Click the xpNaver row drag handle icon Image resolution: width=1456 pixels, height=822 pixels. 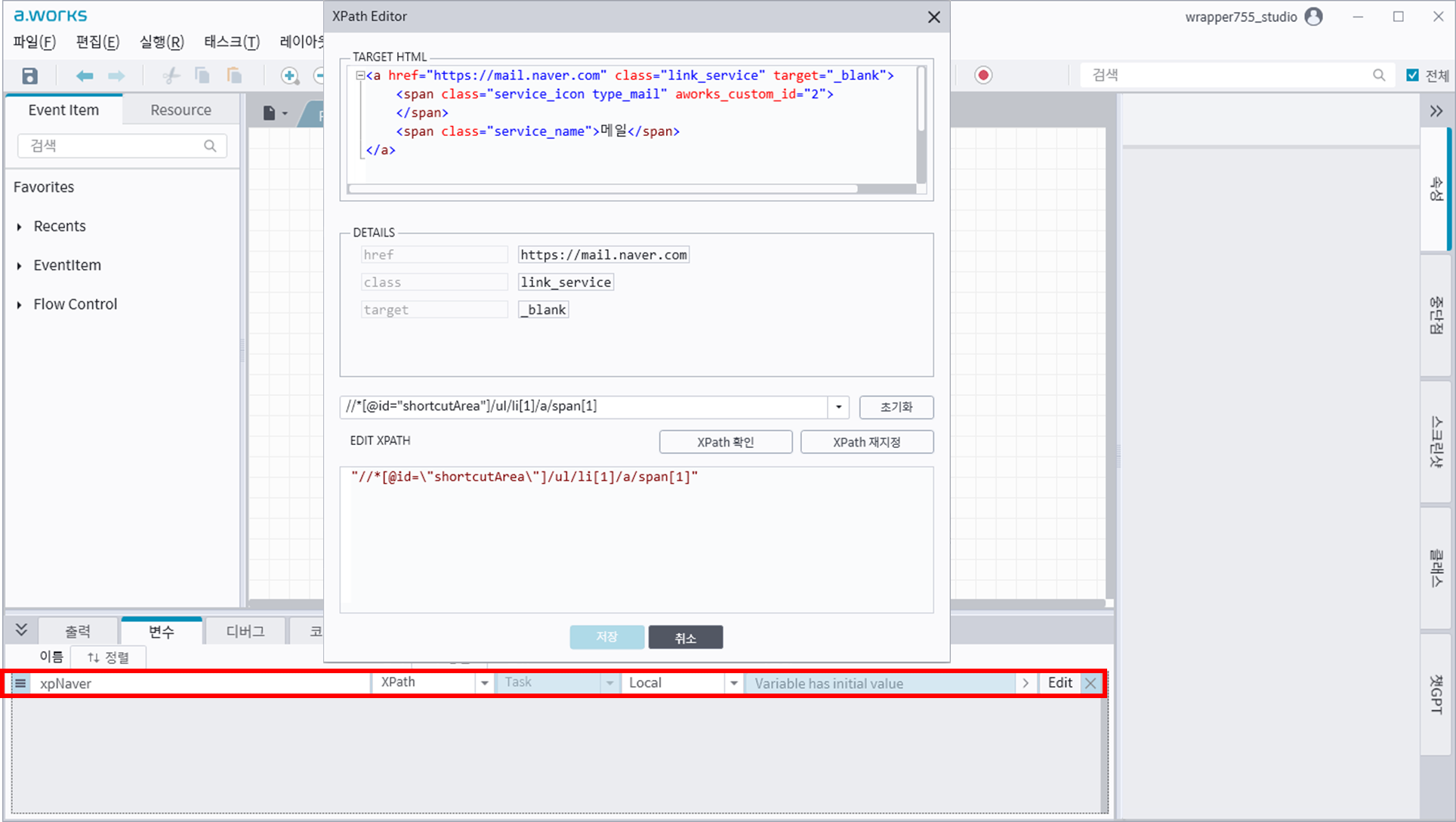[x=20, y=684]
